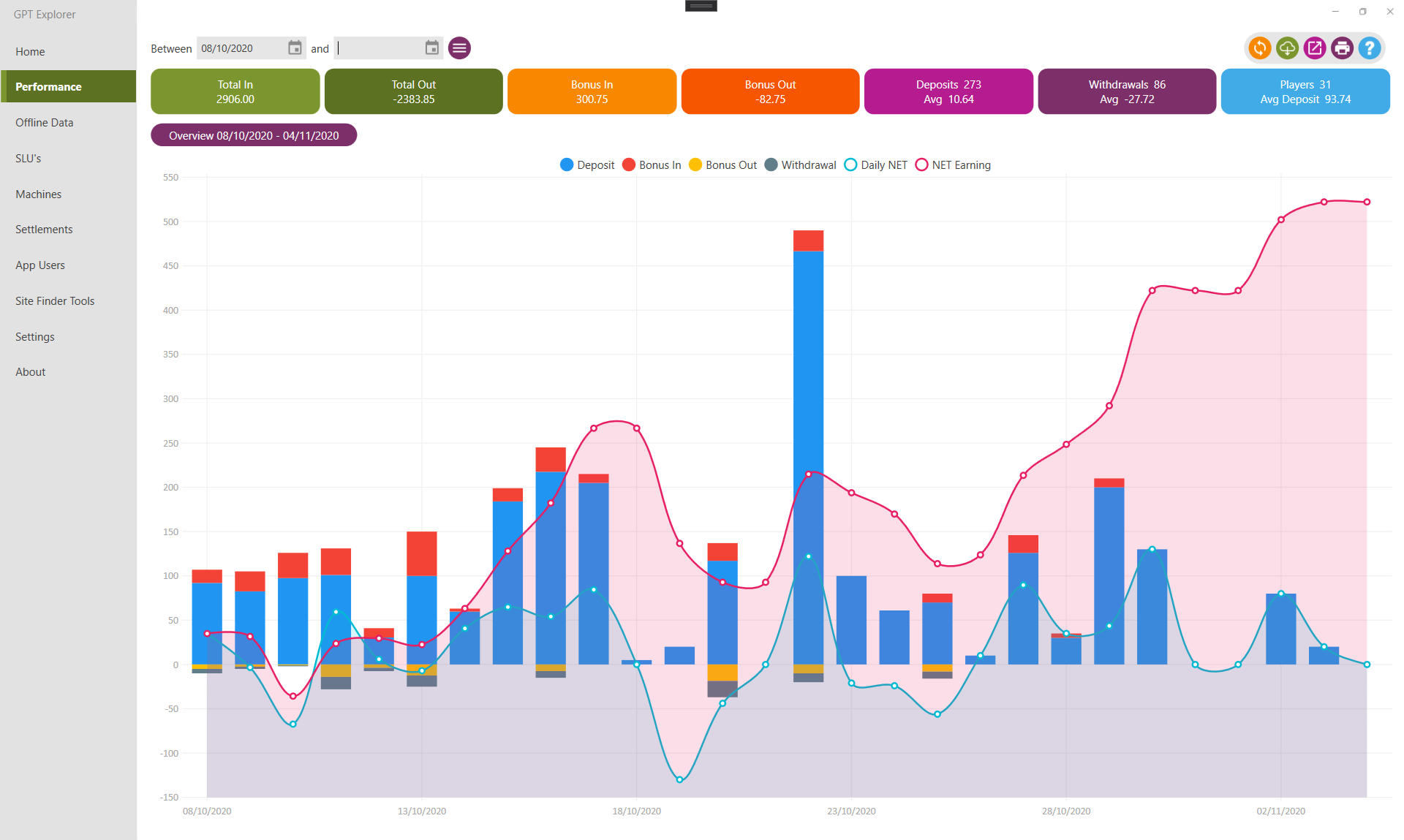Open the end date calendar picker
The width and height of the screenshot is (1404, 840).
coord(432,48)
